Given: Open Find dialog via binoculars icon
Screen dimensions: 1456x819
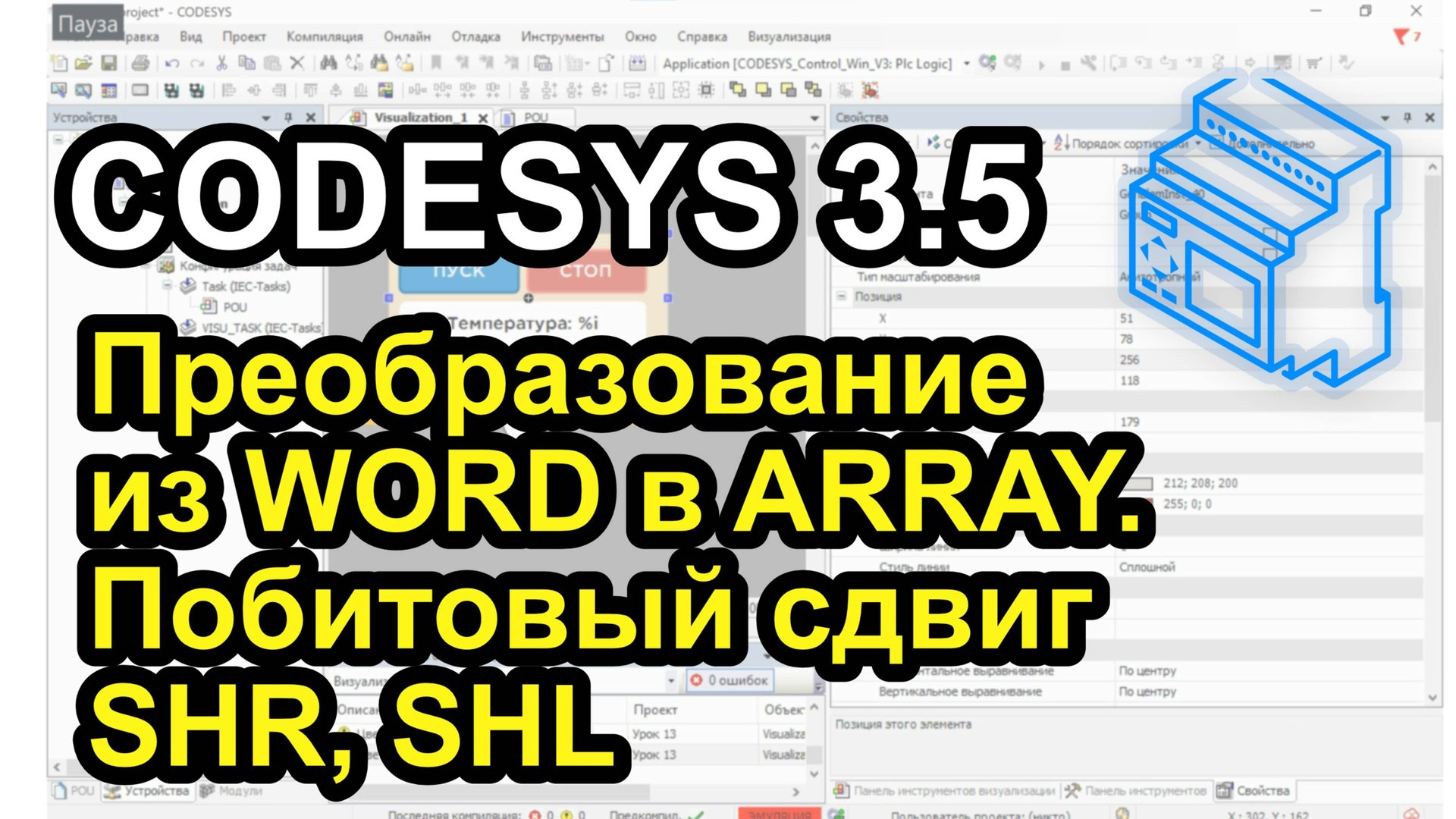Looking at the screenshot, I should 327,63.
